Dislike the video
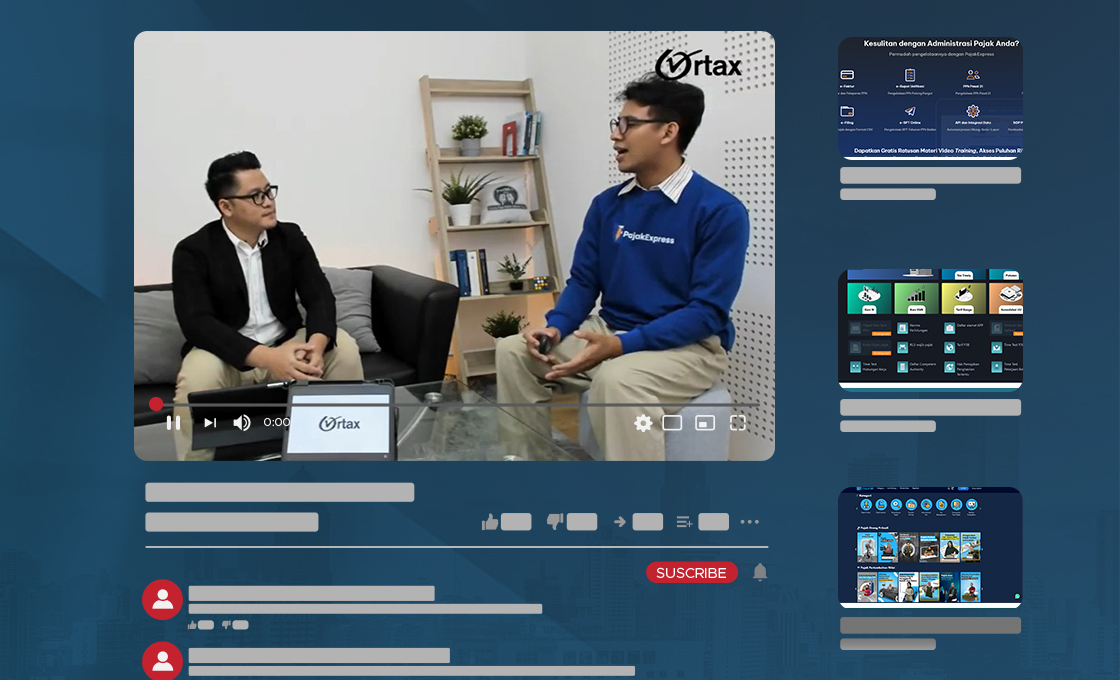This screenshot has width=1120, height=680. [x=556, y=521]
